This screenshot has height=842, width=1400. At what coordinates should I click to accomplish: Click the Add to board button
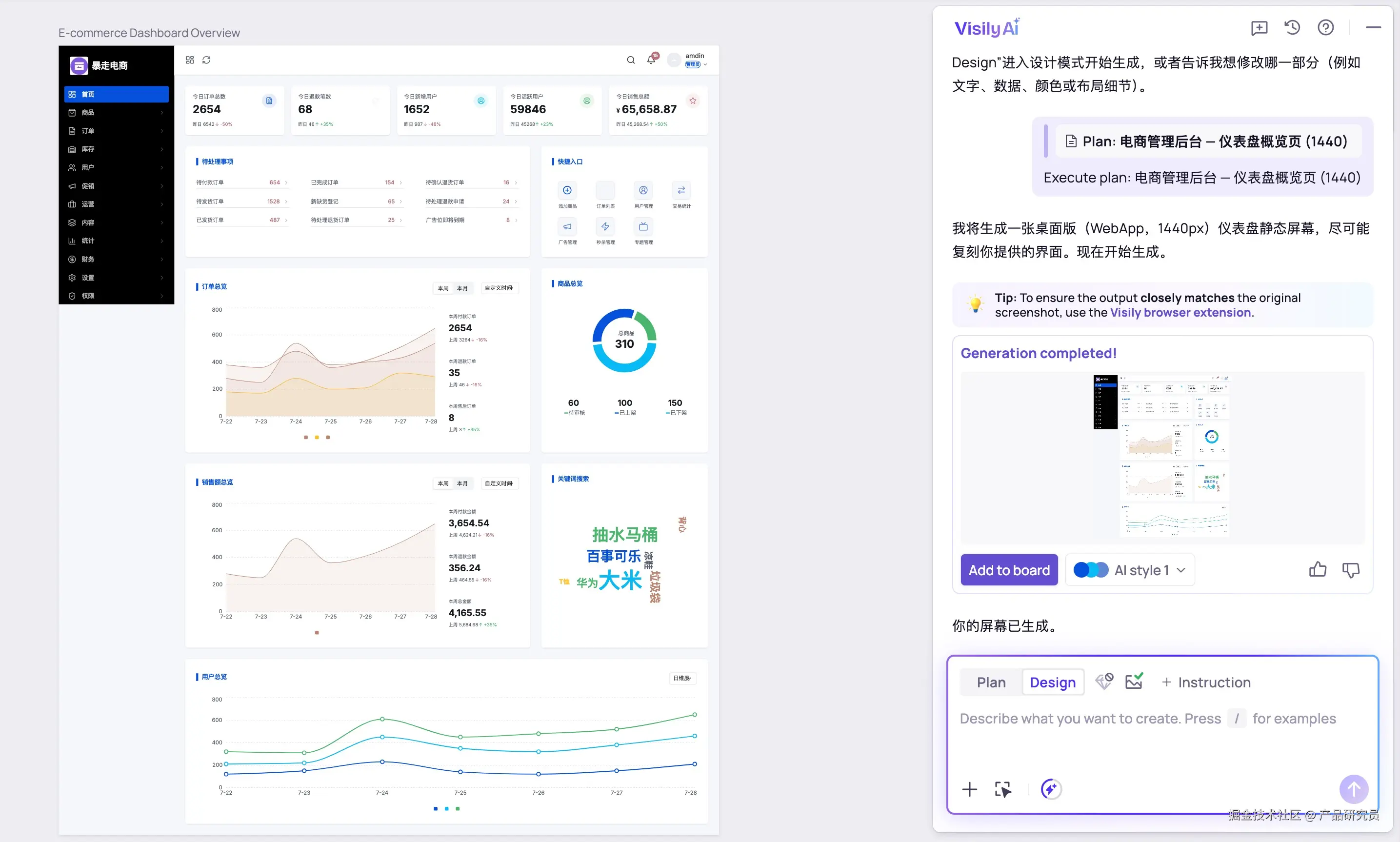[x=1009, y=570]
